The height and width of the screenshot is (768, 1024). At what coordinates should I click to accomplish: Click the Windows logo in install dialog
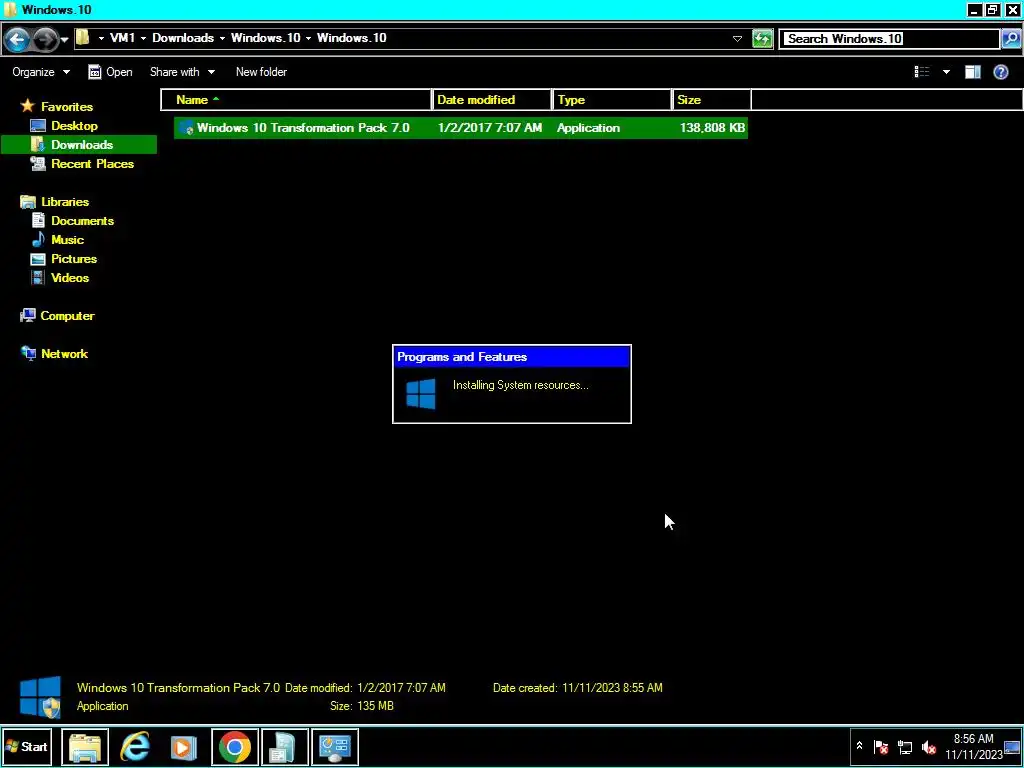tap(421, 394)
